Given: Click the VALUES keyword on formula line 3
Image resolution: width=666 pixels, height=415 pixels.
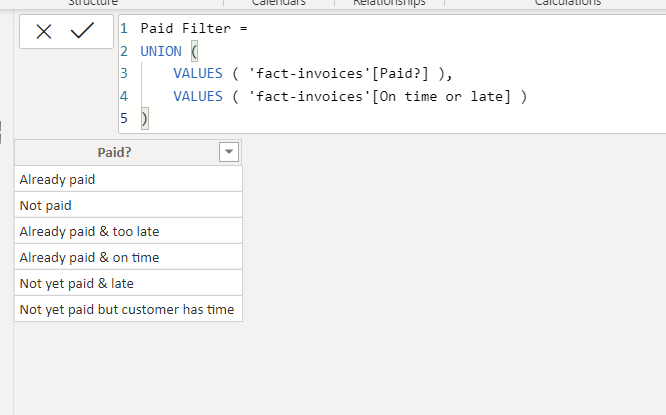Looking at the screenshot, I should [x=198, y=73].
